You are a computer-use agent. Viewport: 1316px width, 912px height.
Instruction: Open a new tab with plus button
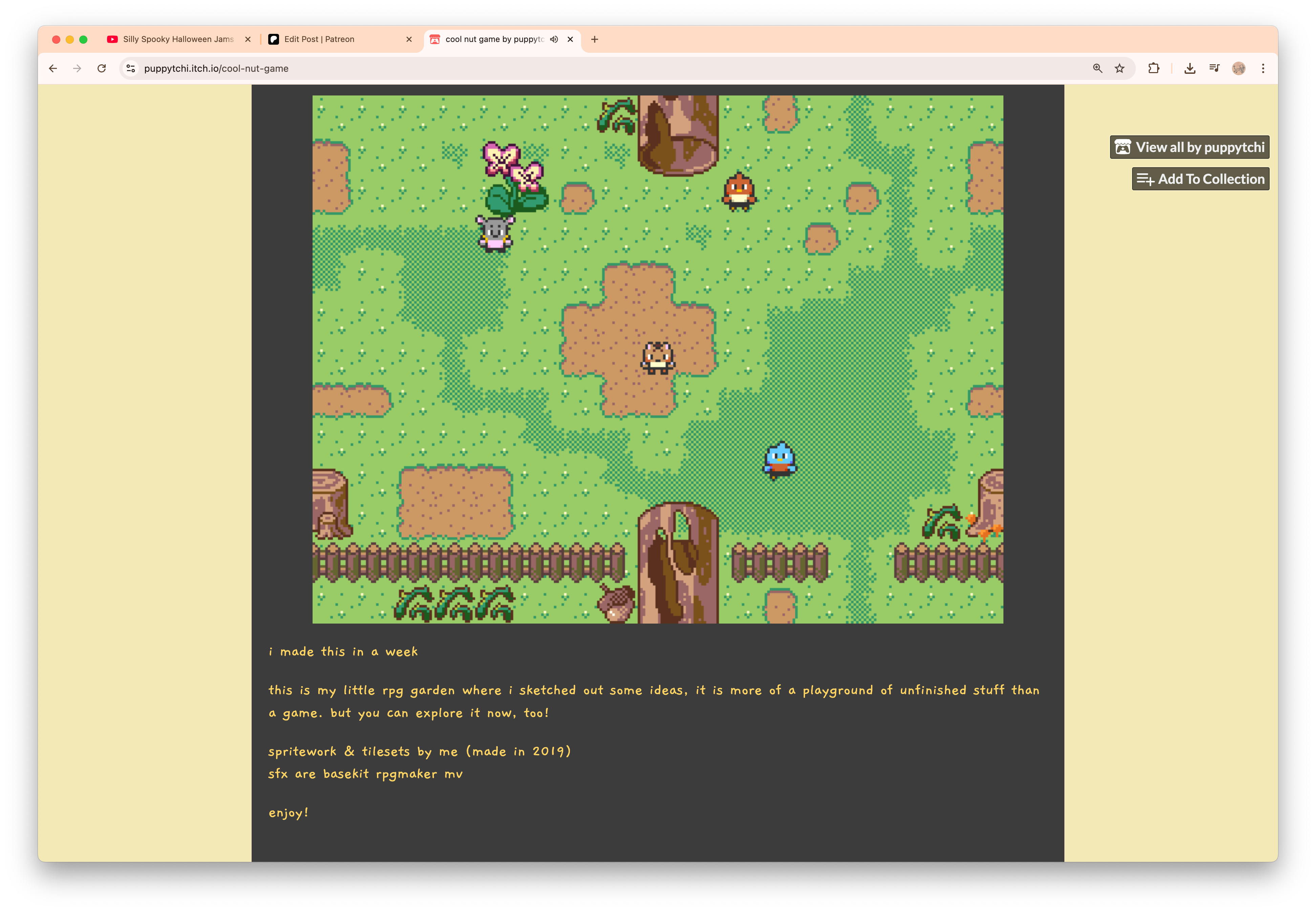(x=595, y=39)
